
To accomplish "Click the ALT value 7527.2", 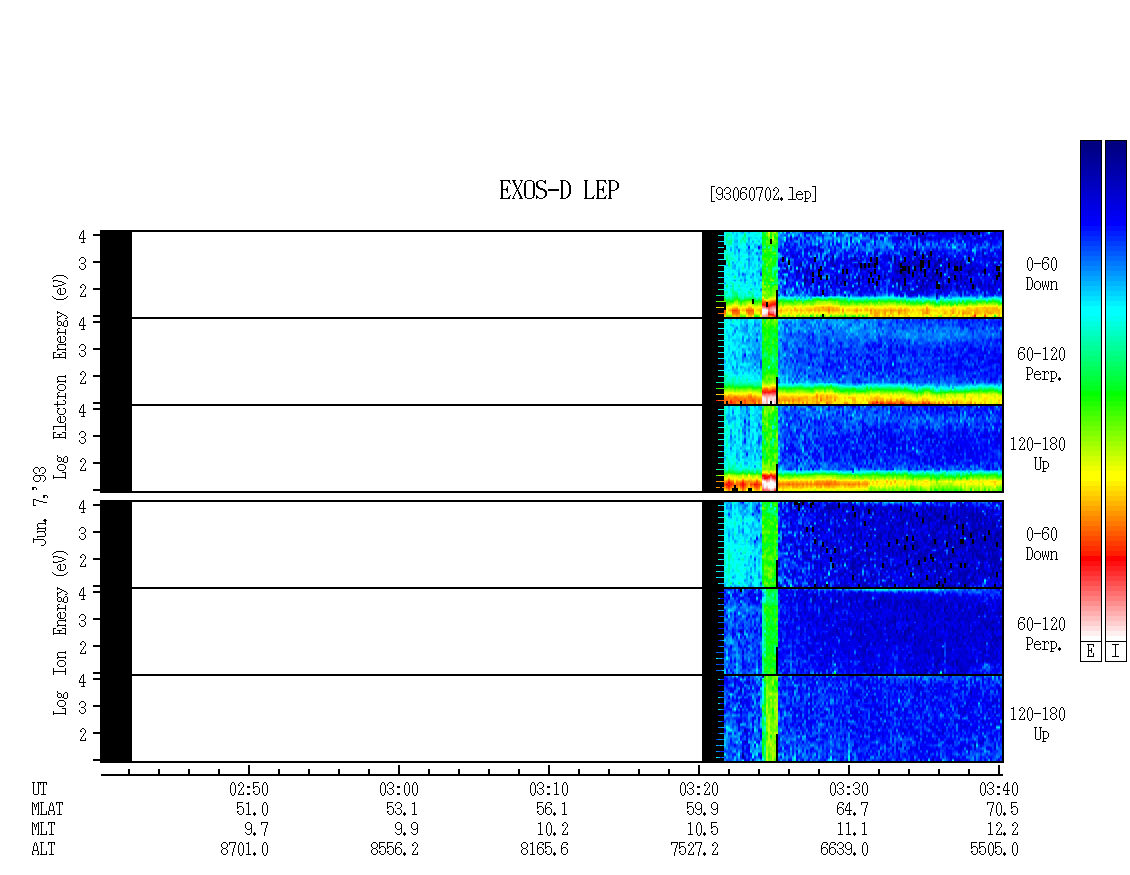I will click(694, 850).
